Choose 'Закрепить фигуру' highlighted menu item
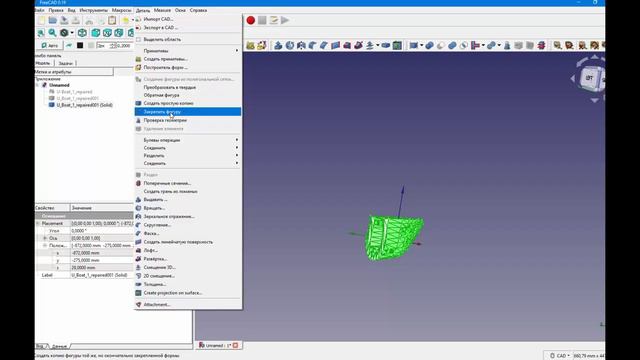The image size is (640, 360). click(188, 112)
